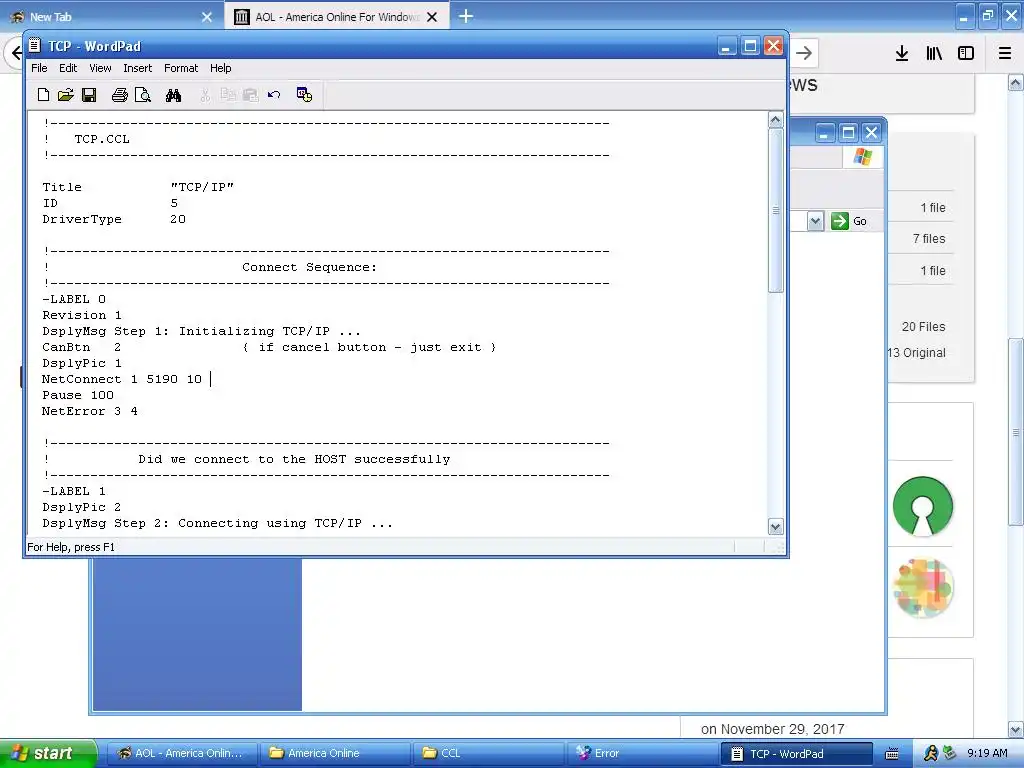Click the browser forward arrow
Viewport: 1024px width, 768px height.
805,53
